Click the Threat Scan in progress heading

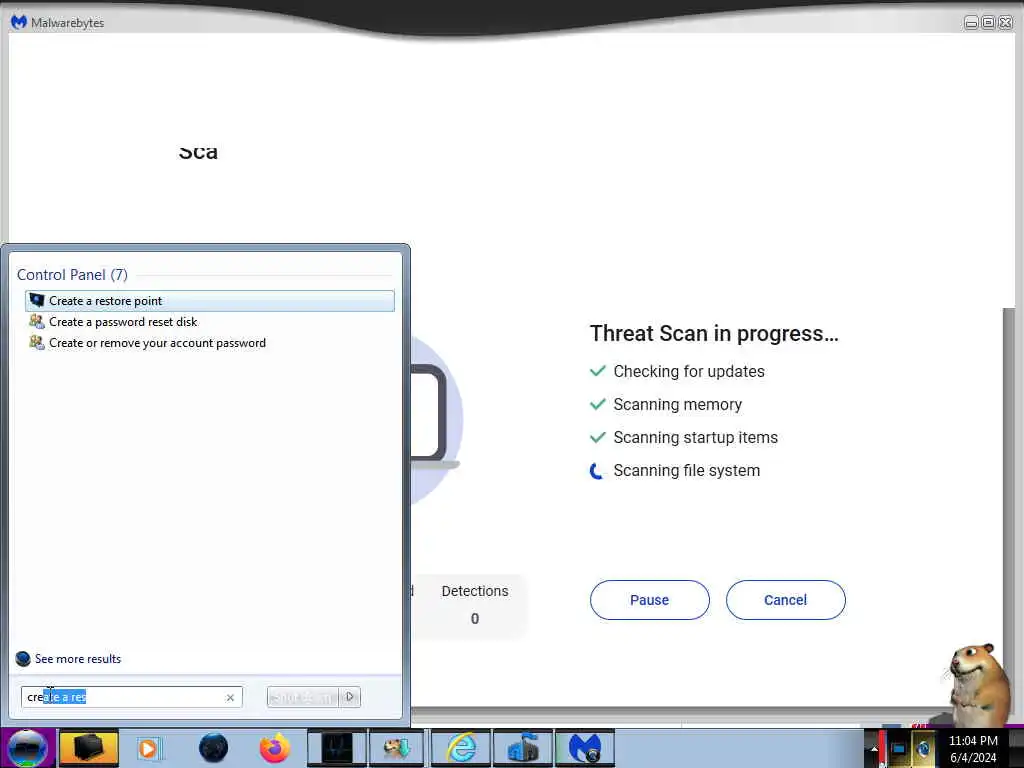[714, 334]
